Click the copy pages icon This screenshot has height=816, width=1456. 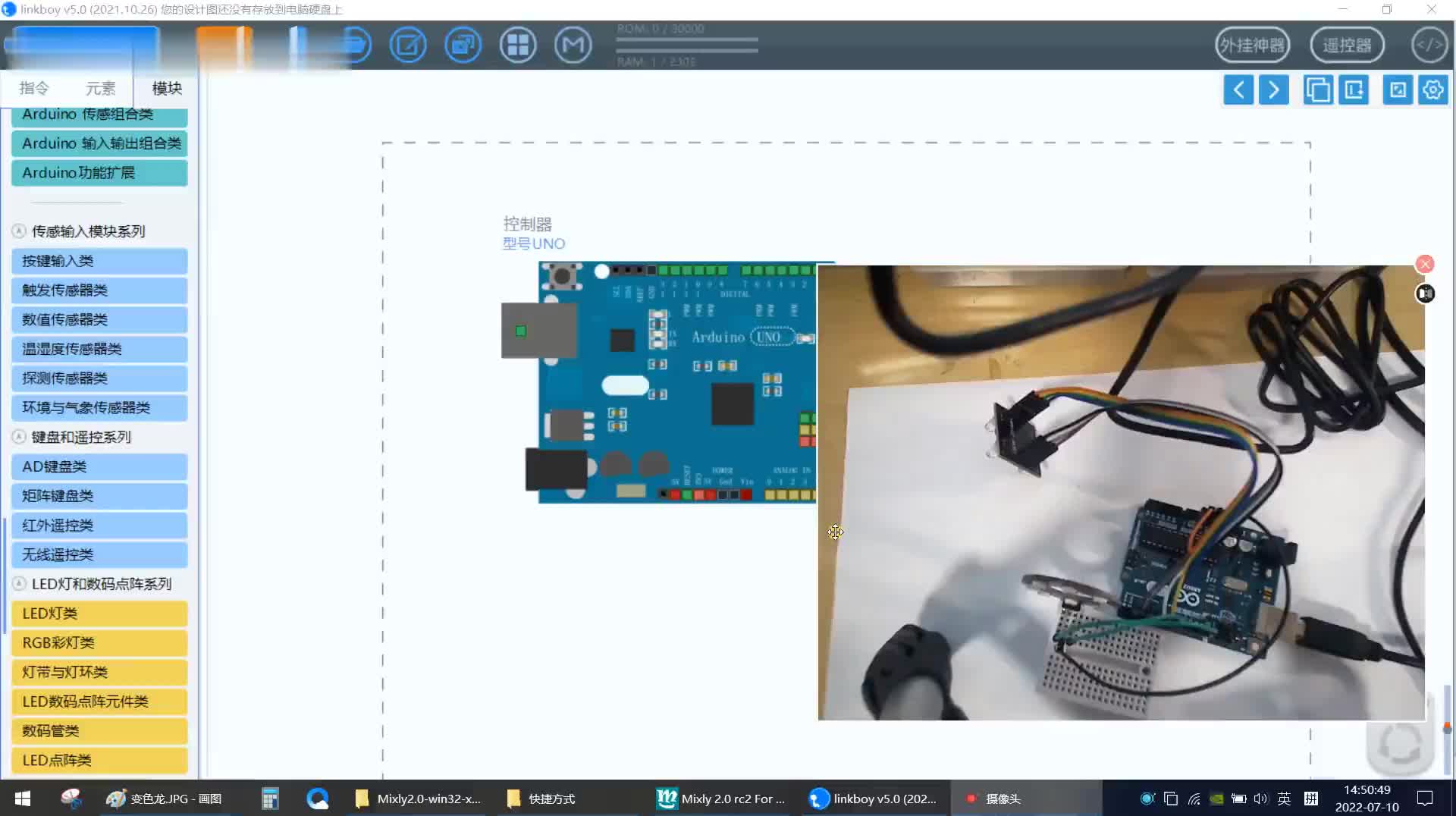1318,89
